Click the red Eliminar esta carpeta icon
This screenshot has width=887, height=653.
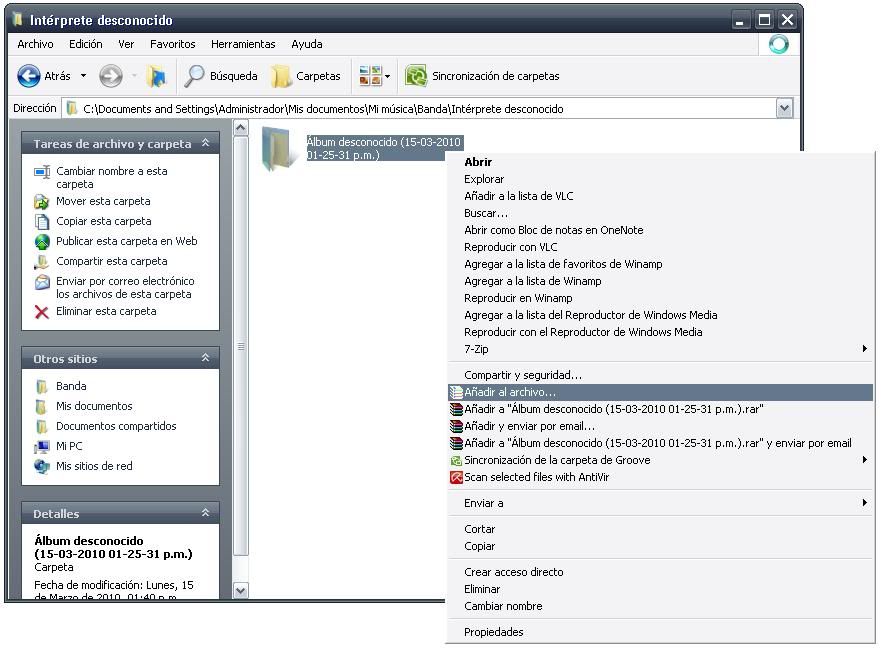42,312
